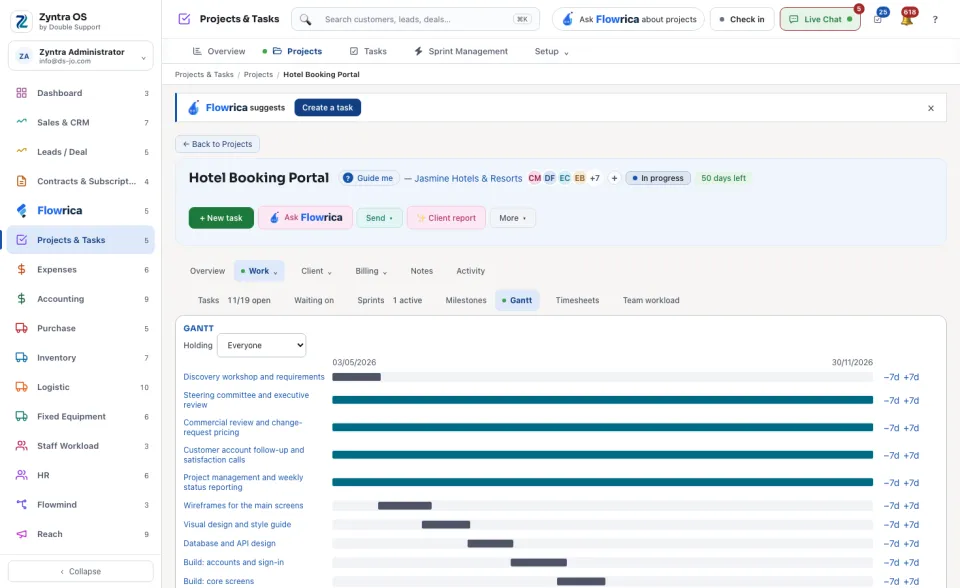The height and width of the screenshot is (588, 960).
Task: Click the Guide me button
Action: pos(369,178)
